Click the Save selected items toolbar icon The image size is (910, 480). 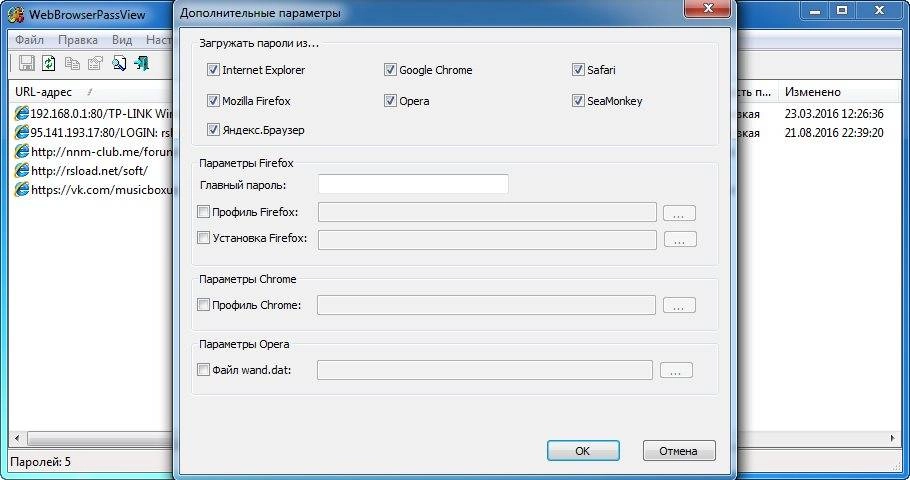(27, 63)
